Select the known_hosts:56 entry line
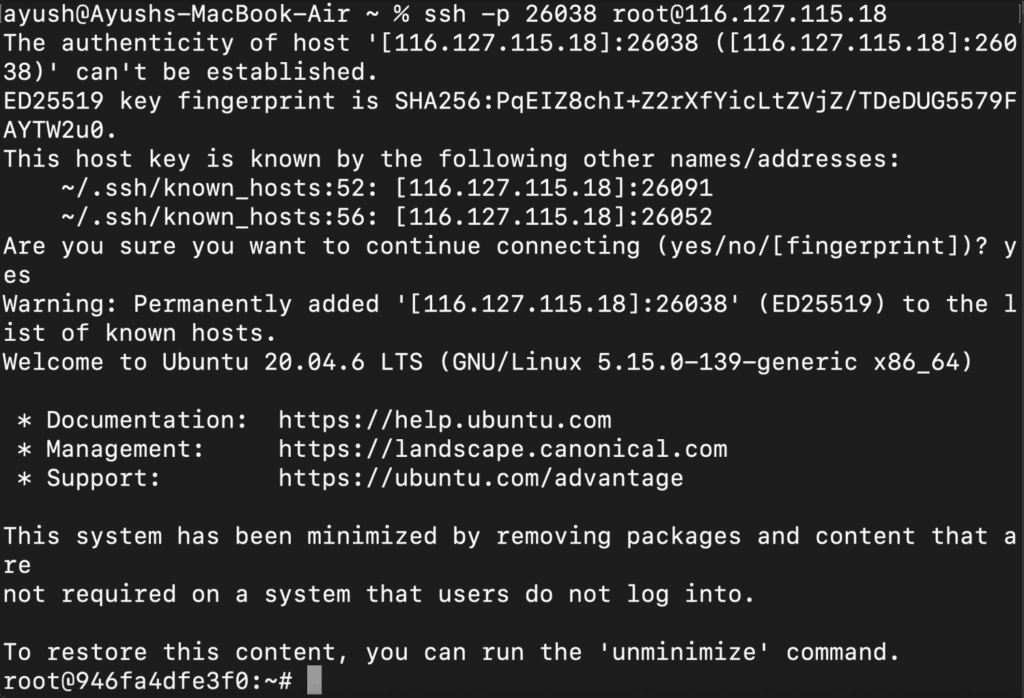Image resolution: width=1024 pixels, height=698 pixels. pyautogui.click(x=387, y=217)
